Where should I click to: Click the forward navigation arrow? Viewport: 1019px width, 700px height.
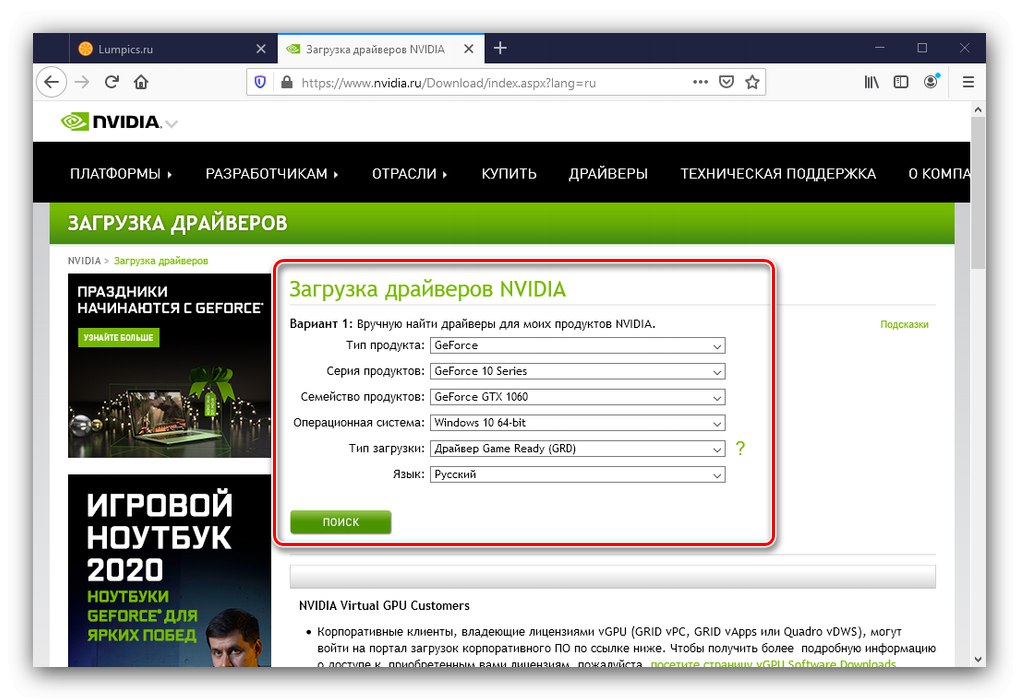click(x=82, y=83)
